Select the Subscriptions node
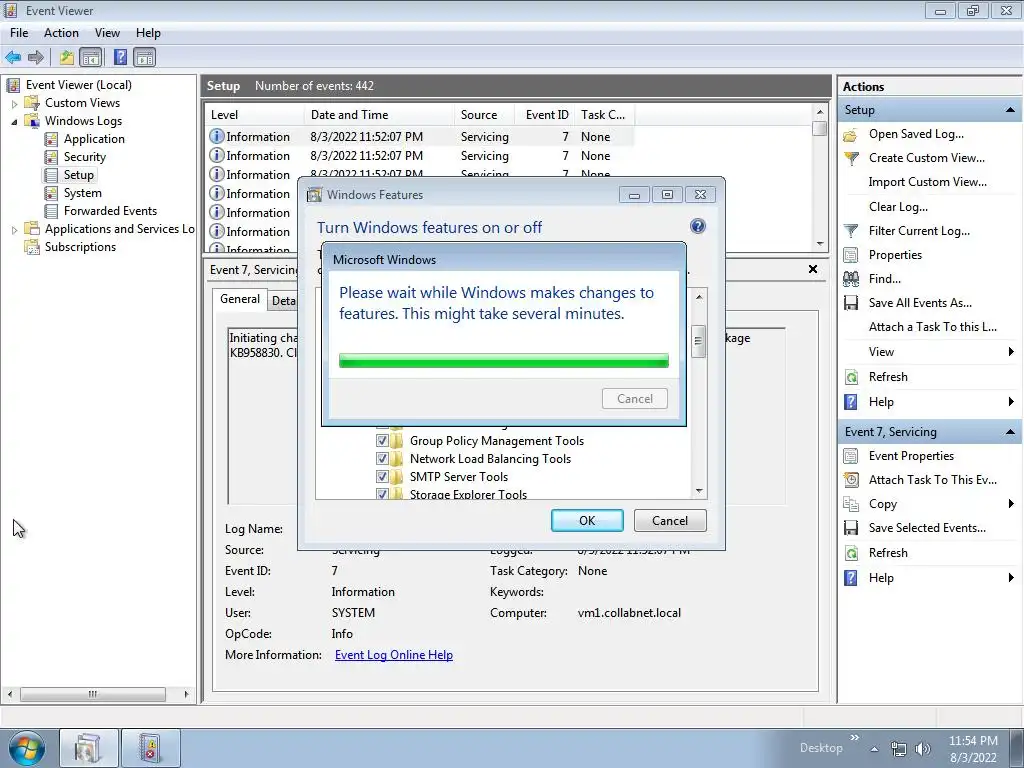The image size is (1024, 768). pyautogui.click(x=80, y=247)
